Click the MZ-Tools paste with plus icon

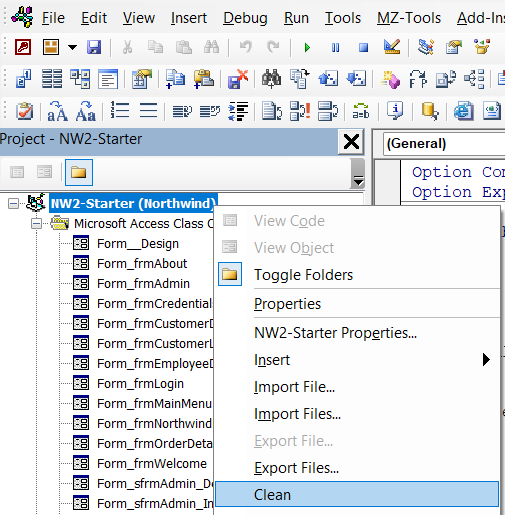[204, 79]
